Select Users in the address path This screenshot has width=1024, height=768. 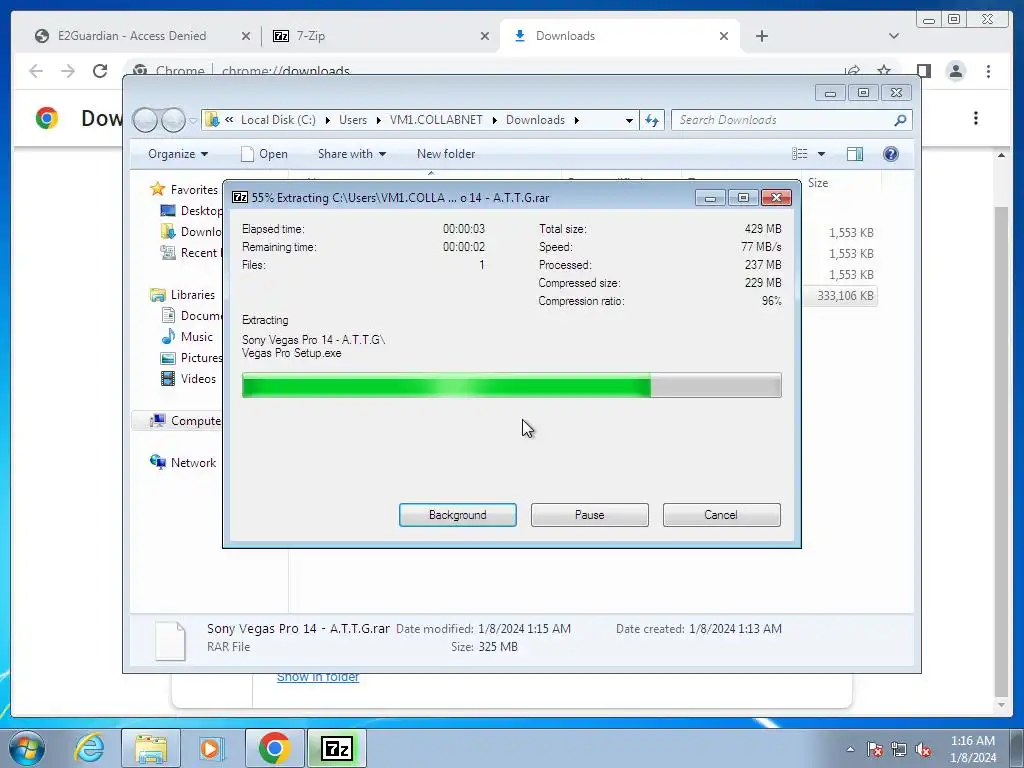[x=353, y=120]
